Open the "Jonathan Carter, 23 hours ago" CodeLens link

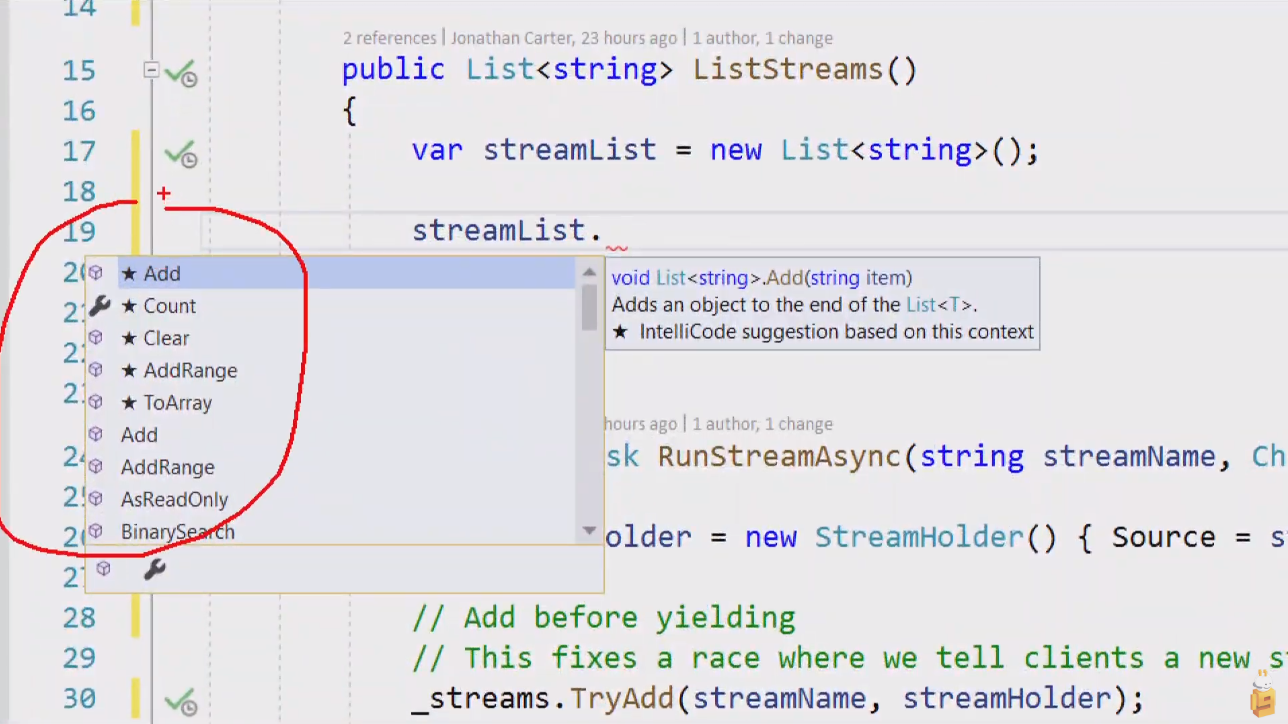tap(563, 38)
